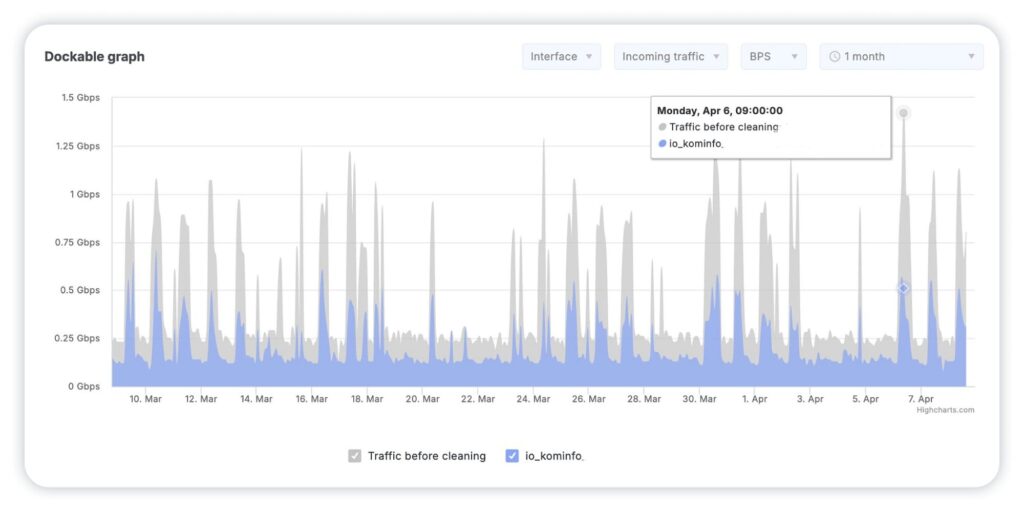Screen dimensions: 1024x512
Task: Click the 24. Mar date label
Action: coord(533,399)
